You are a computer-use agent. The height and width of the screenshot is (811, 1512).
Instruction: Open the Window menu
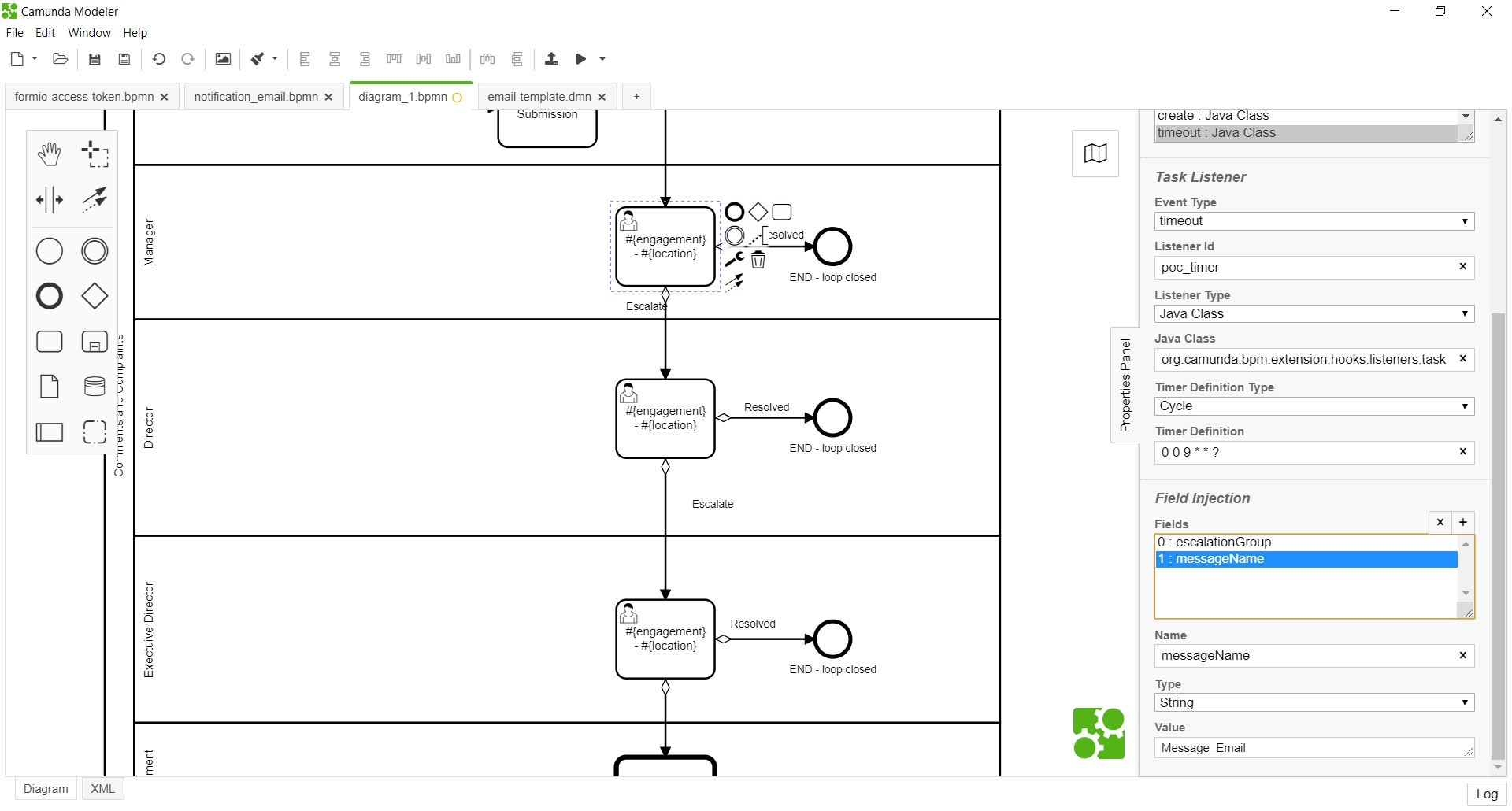tap(89, 33)
